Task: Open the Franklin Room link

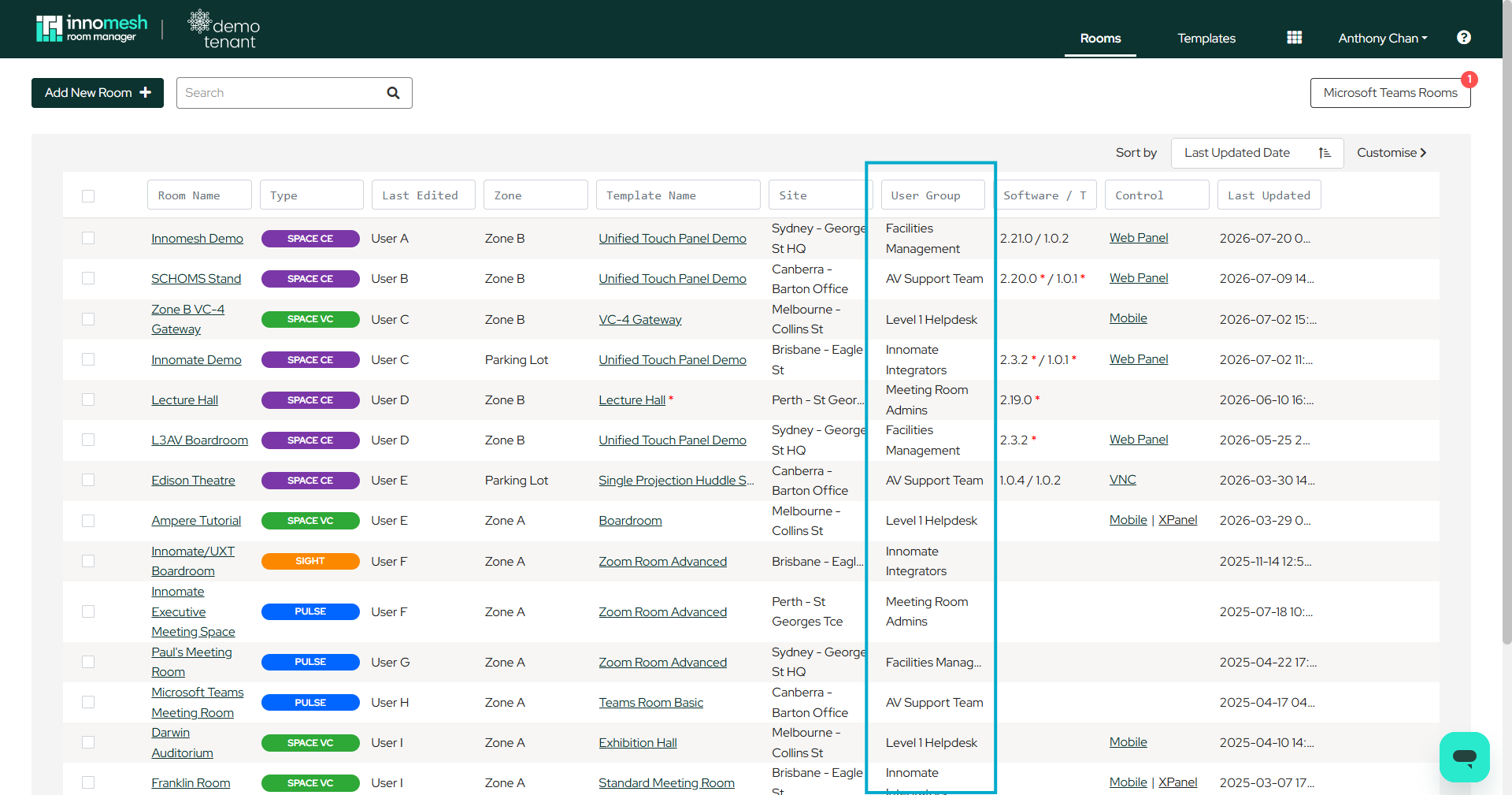Action: click(191, 783)
